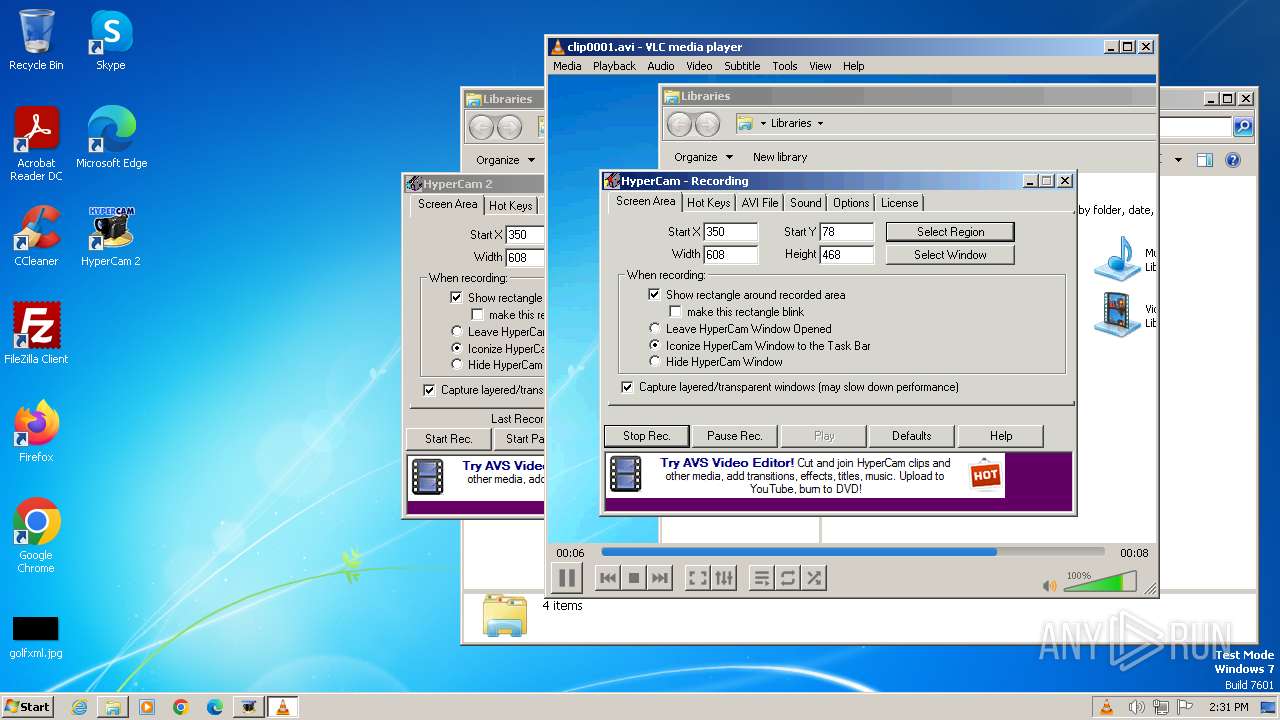Screen dimensions: 1280x720
Task: Click New library in Libraries toolbar
Action: pos(780,157)
